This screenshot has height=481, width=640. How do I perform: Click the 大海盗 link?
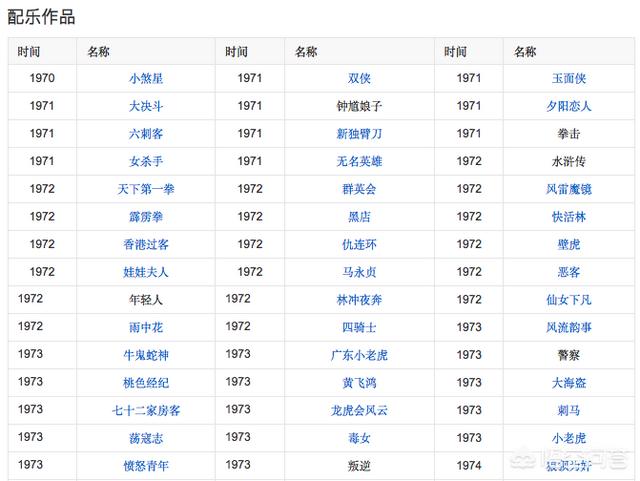(569, 383)
